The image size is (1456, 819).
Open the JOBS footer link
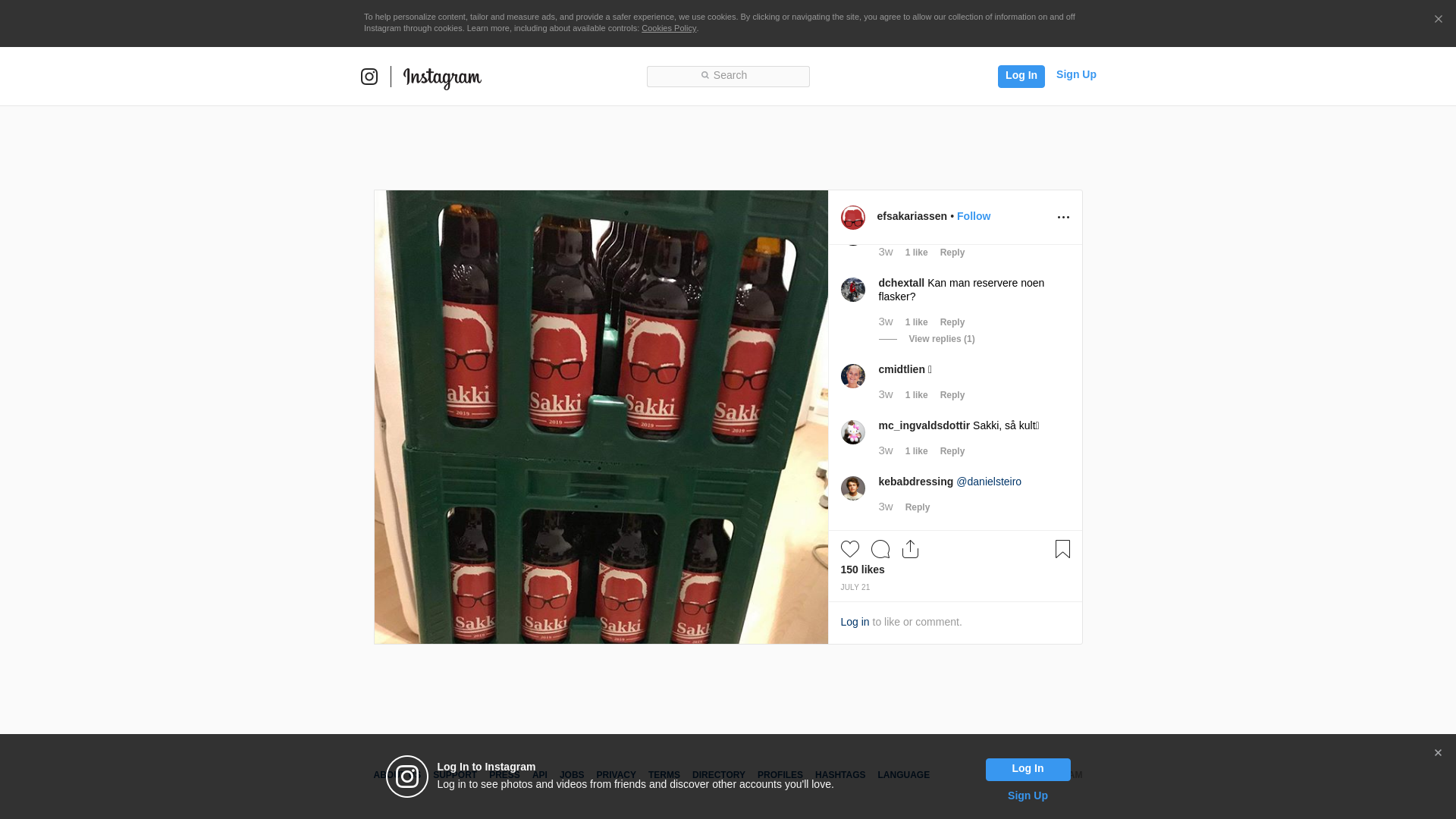coord(572,775)
